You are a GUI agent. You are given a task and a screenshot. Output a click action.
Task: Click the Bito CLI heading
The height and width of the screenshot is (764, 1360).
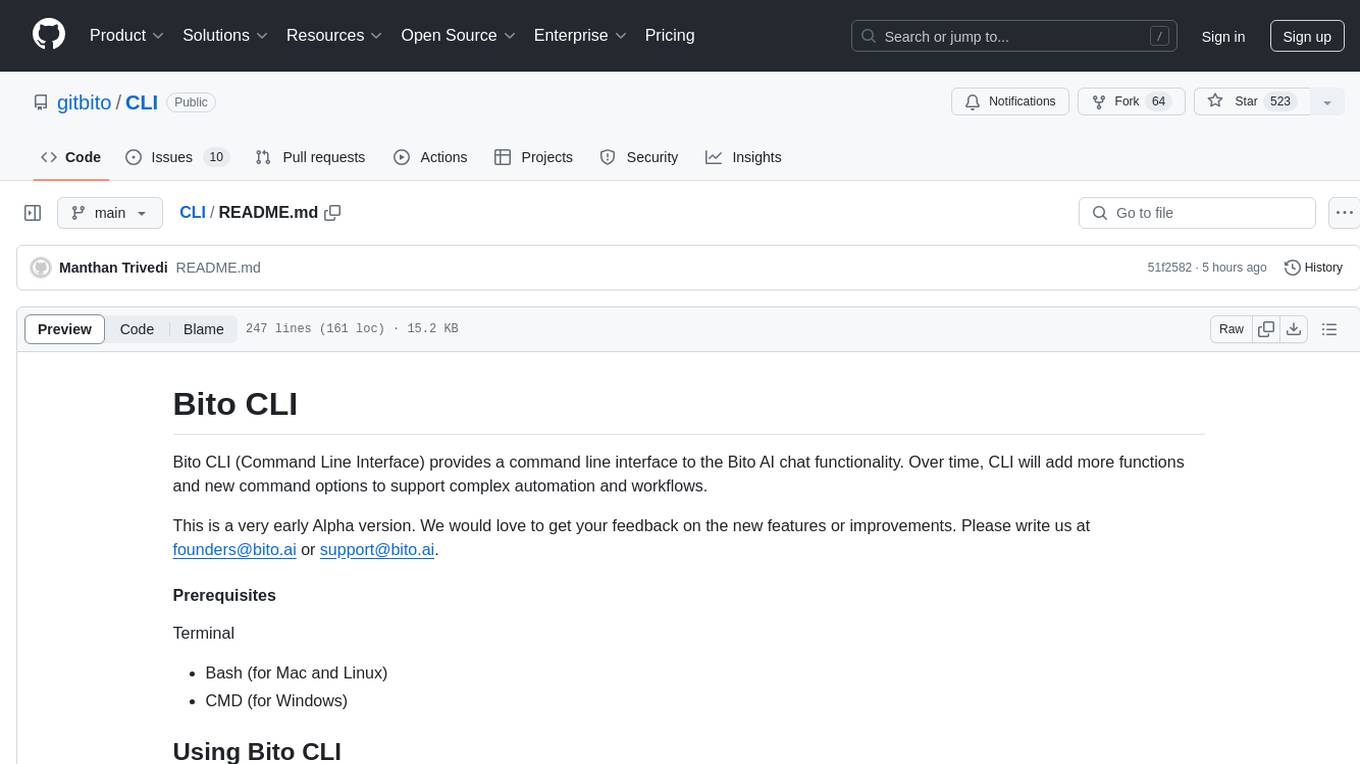click(x=235, y=403)
